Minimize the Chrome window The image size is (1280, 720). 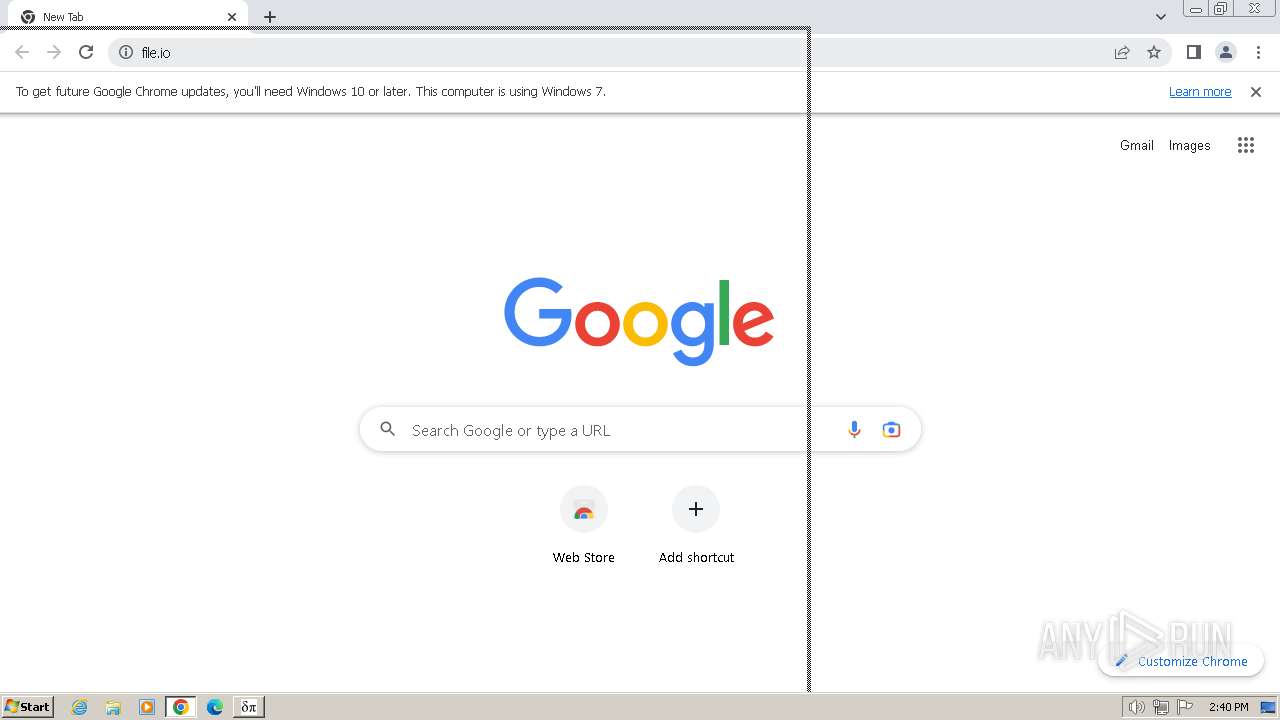(x=1195, y=9)
